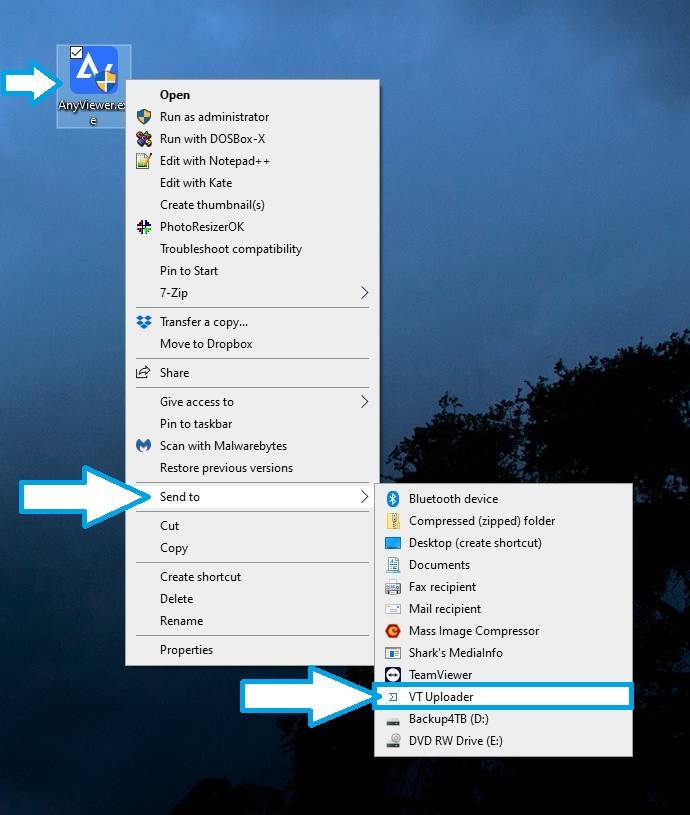Click the Run as administrator shield icon
This screenshot has width=690, height=815.
pyautogui.click(x=144, y=116)
